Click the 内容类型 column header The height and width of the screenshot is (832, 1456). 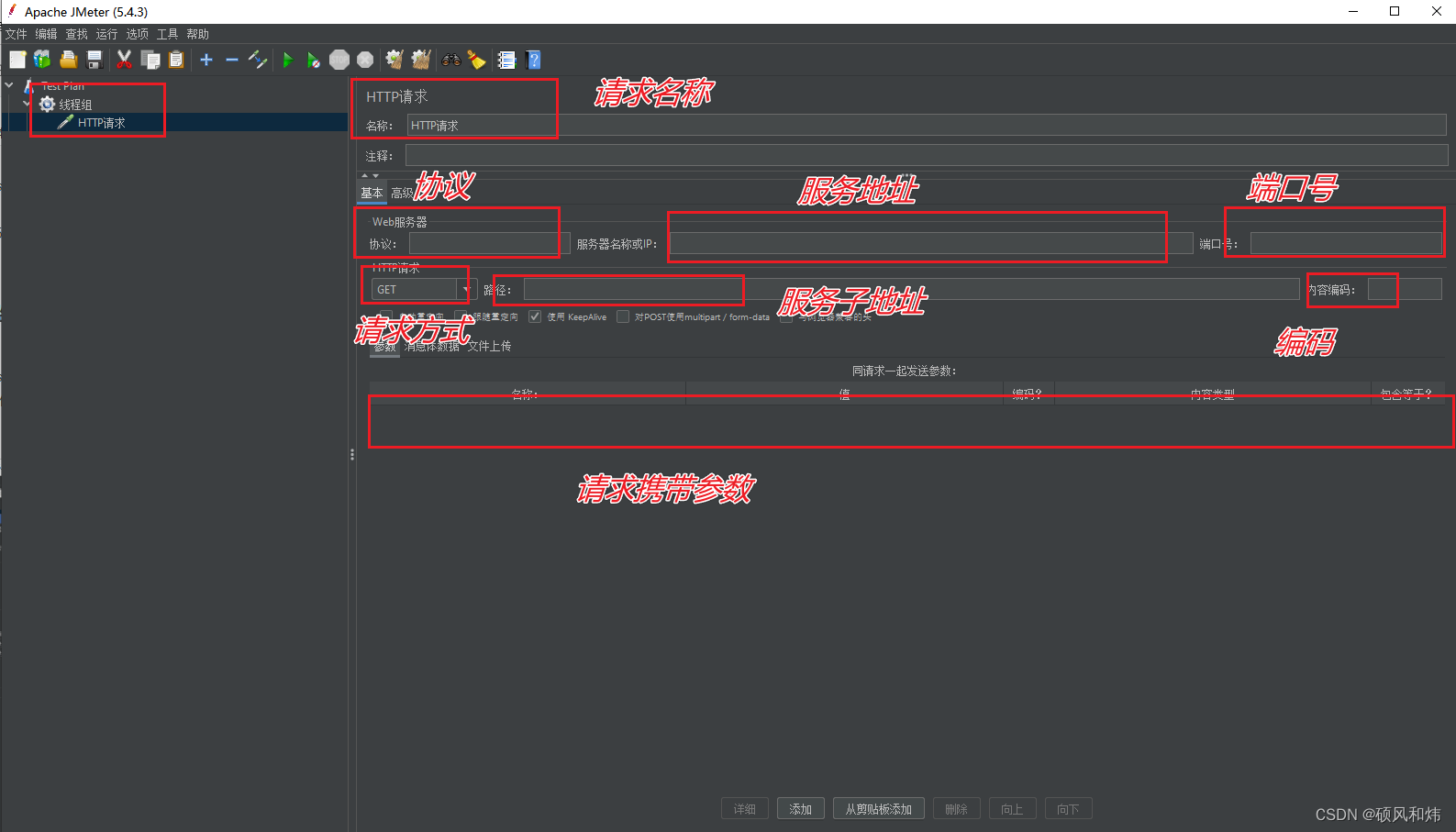(1212, 394)
